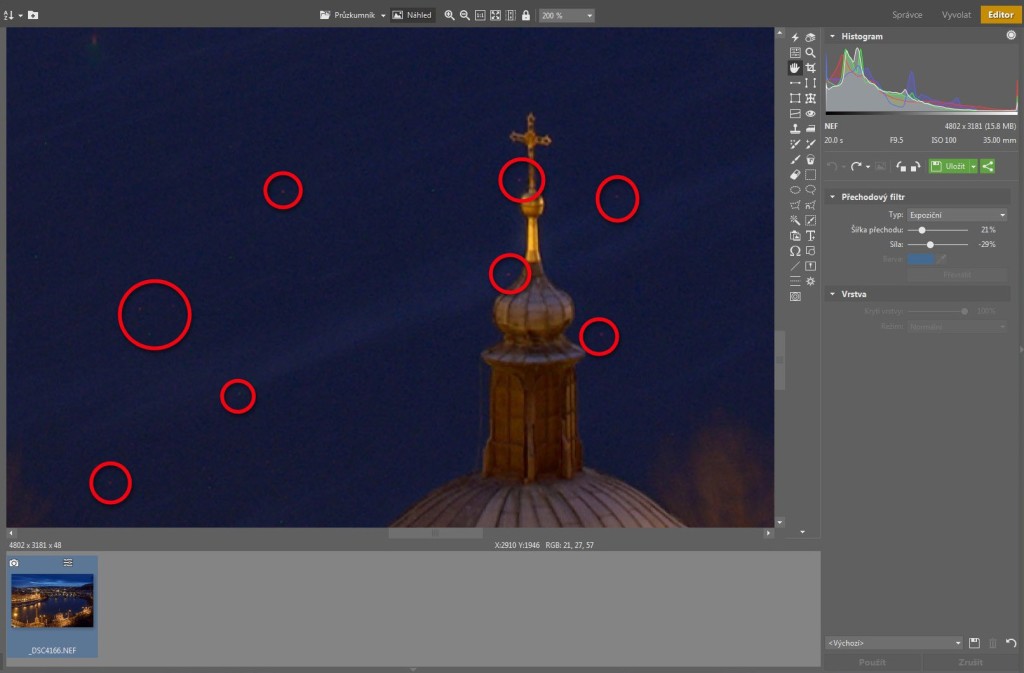Click the Uložit save button
1024x673 pixels.
point(949,166)
